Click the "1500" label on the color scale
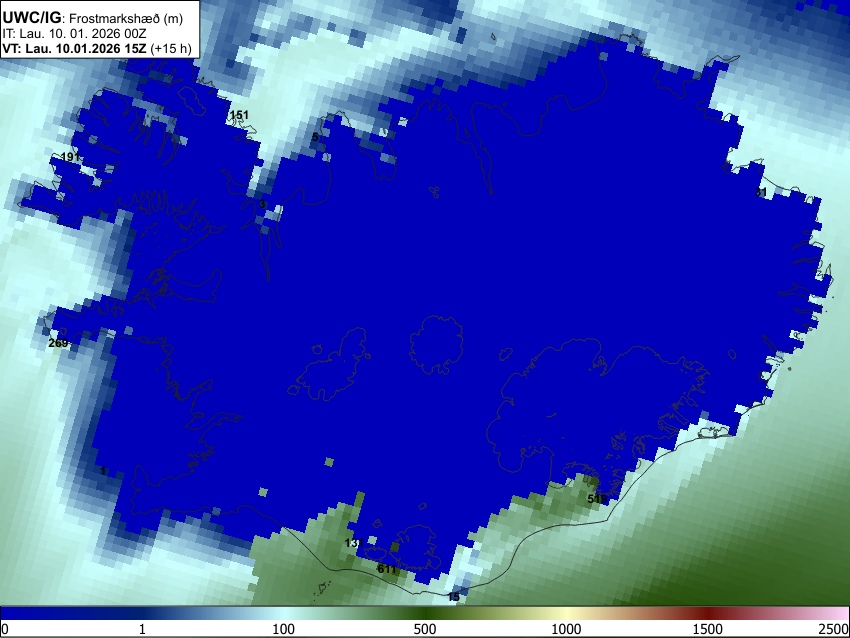Image resolution: width=850 pixels, height=638 pixels. tap(708, 629)
